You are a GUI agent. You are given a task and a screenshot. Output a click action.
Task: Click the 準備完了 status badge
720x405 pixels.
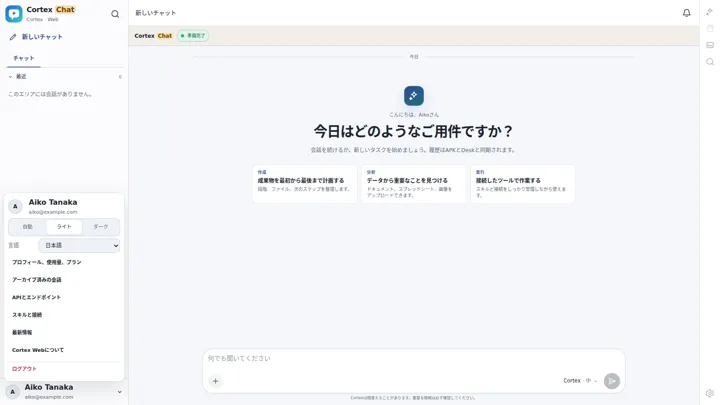coord(193,35)
